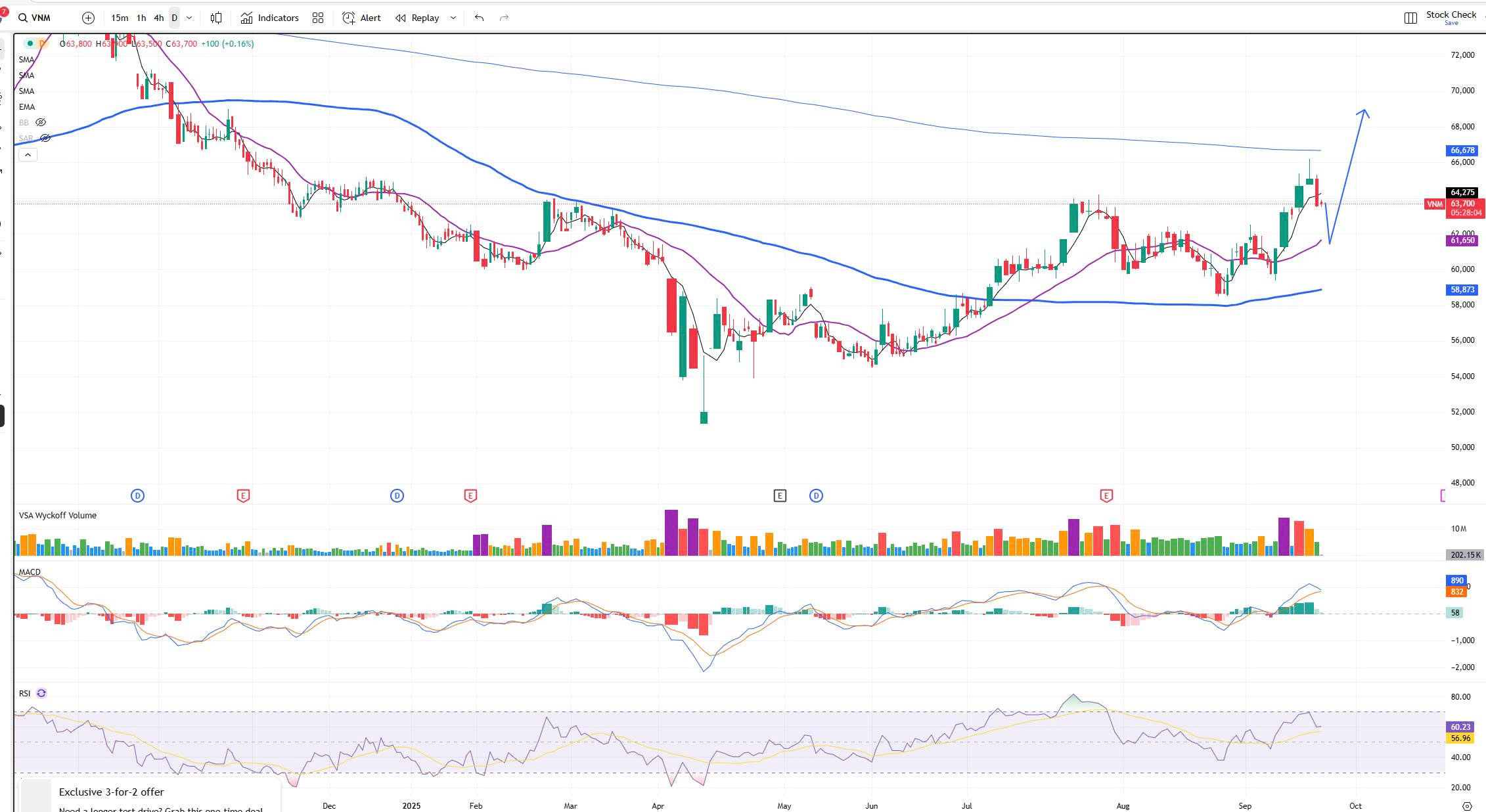Screen dimensions: 1486x812
Task: Toggle the green market status dot
Action: (x=30, y=43)
